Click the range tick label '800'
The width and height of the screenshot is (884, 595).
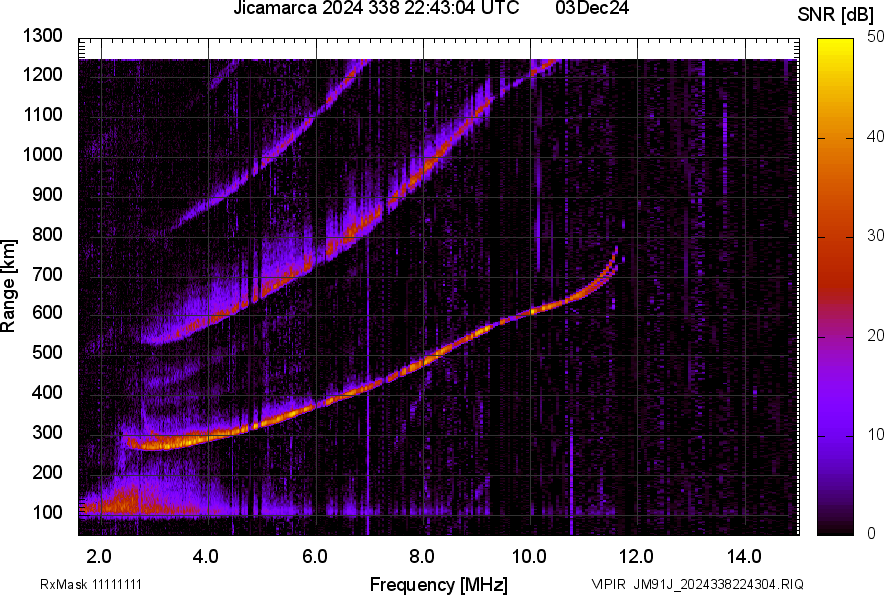(47, 233)
